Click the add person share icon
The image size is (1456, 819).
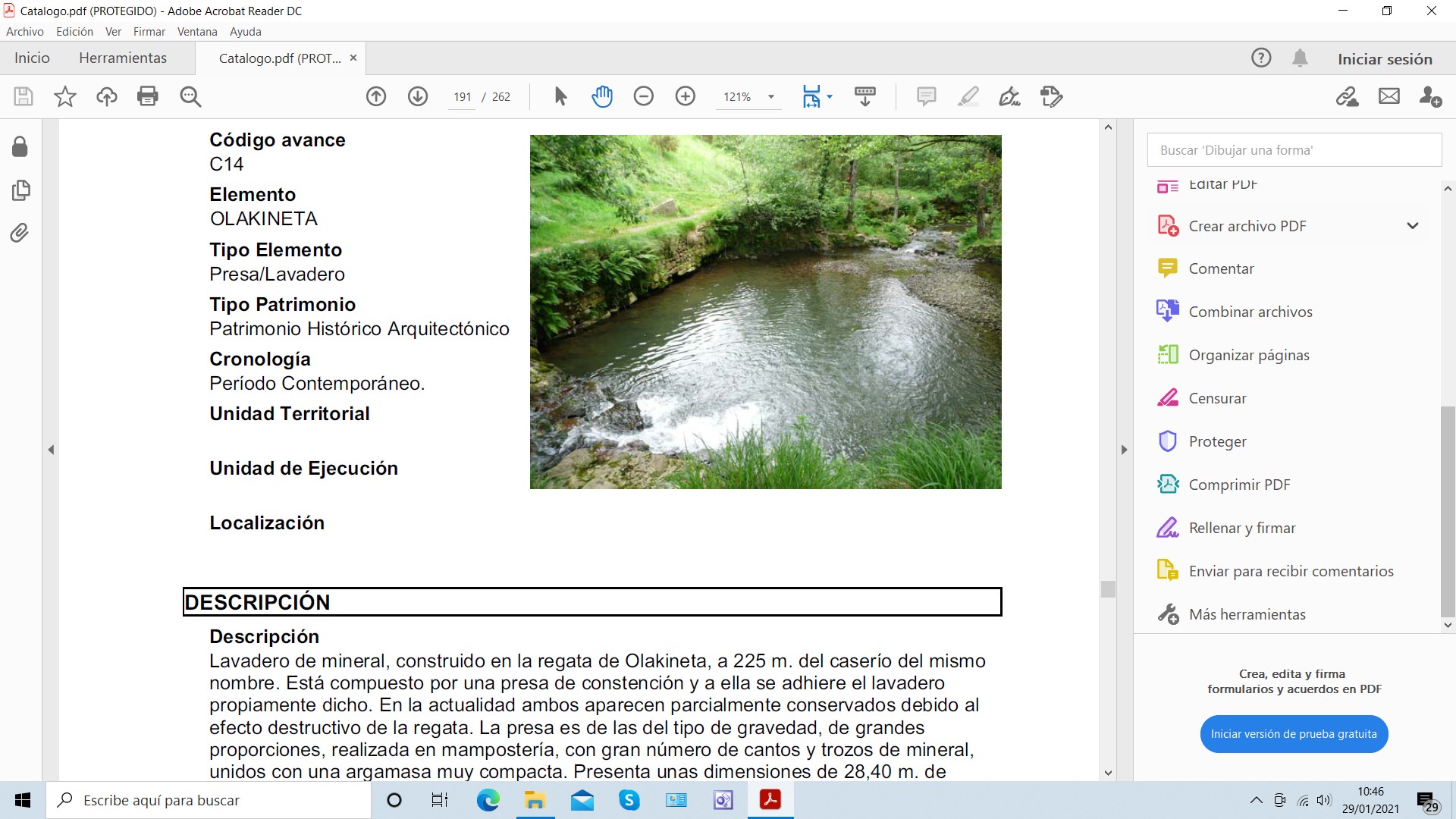pyautogui.click(x=1431, y=96)
